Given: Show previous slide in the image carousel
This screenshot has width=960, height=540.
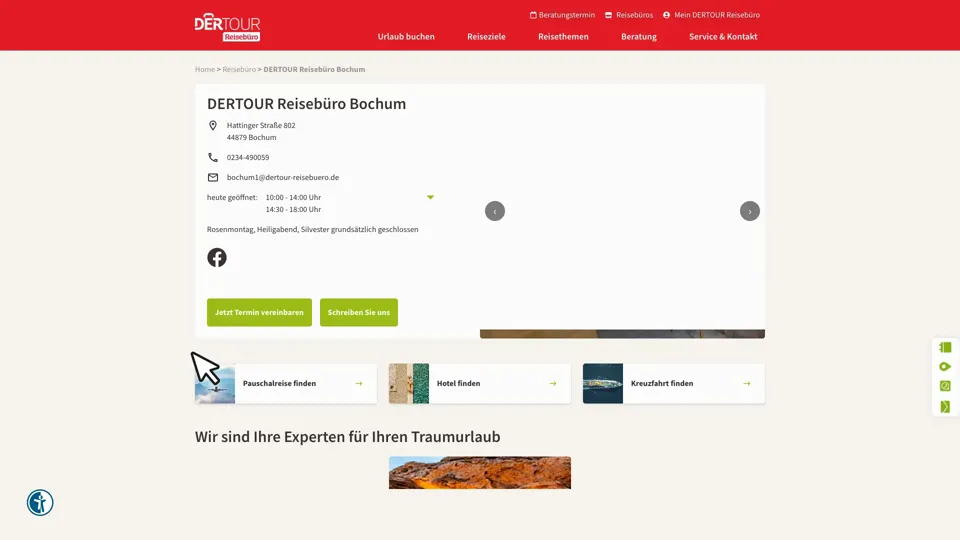Looking at the screenshot, I should pos(495,211).
